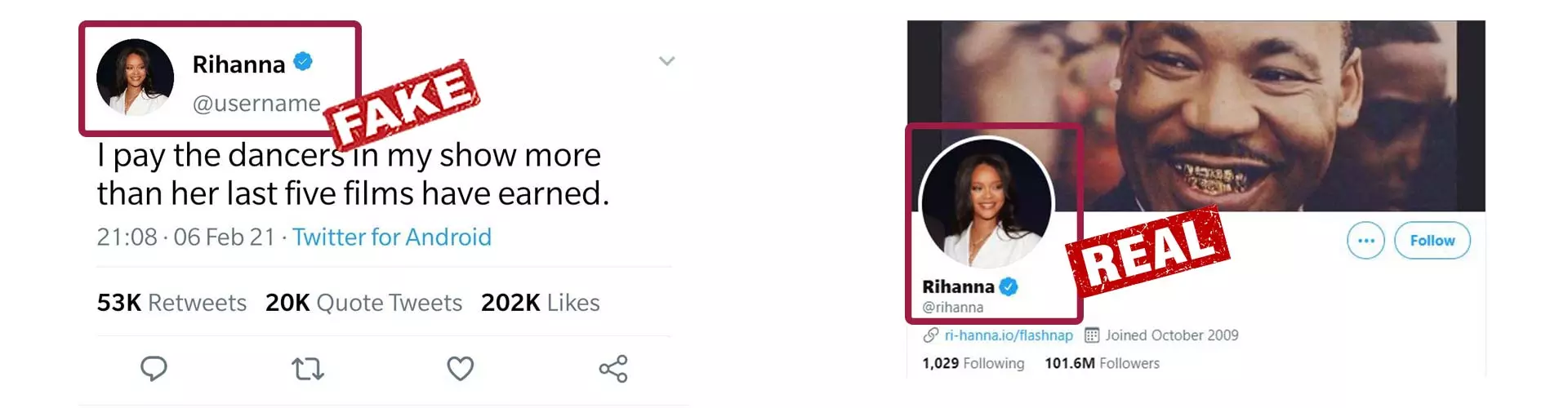Like the tweet with heart icon
1568x408 pixels.
[x=461, y=369]
